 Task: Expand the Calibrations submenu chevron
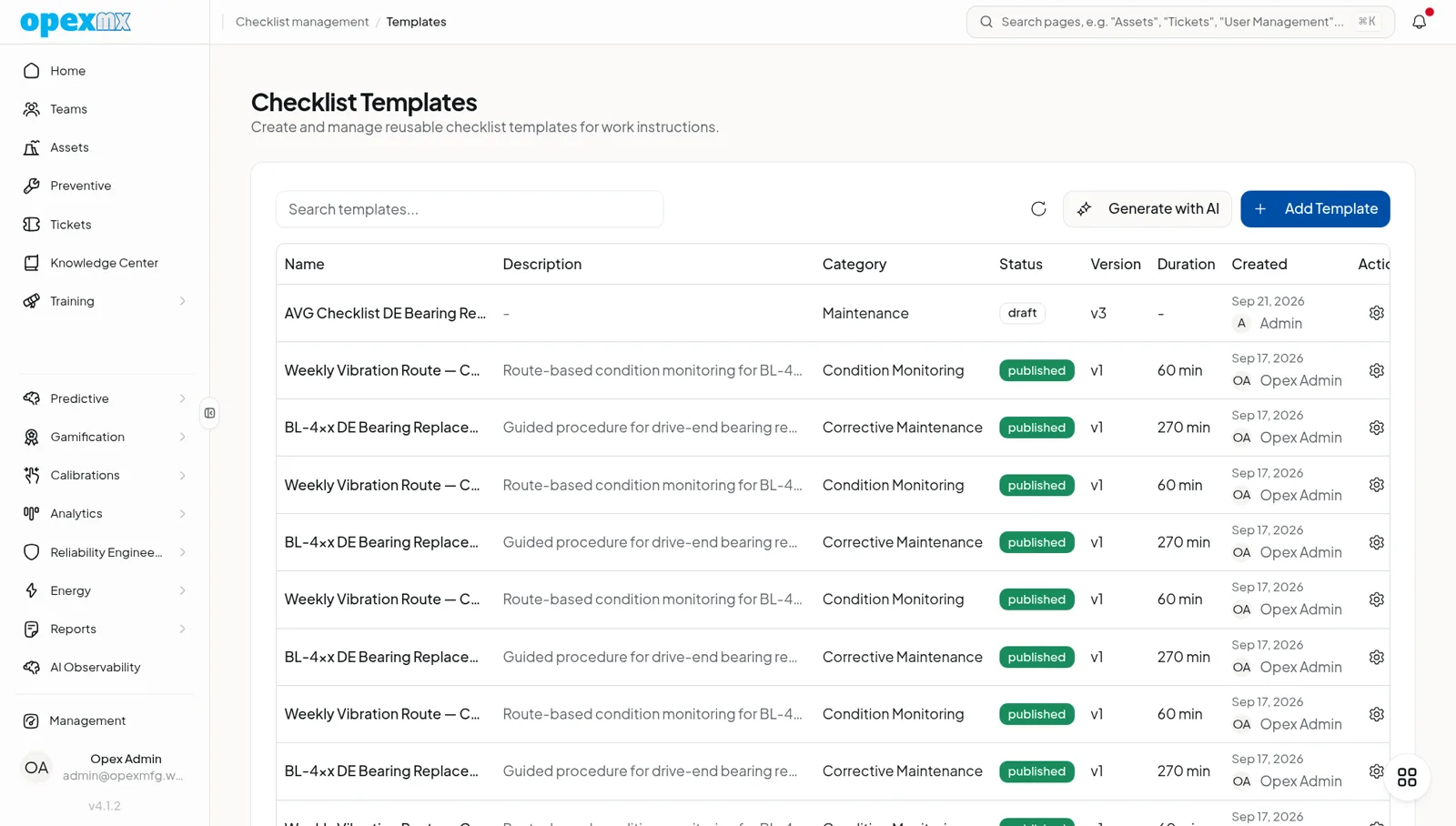(182, 475)
